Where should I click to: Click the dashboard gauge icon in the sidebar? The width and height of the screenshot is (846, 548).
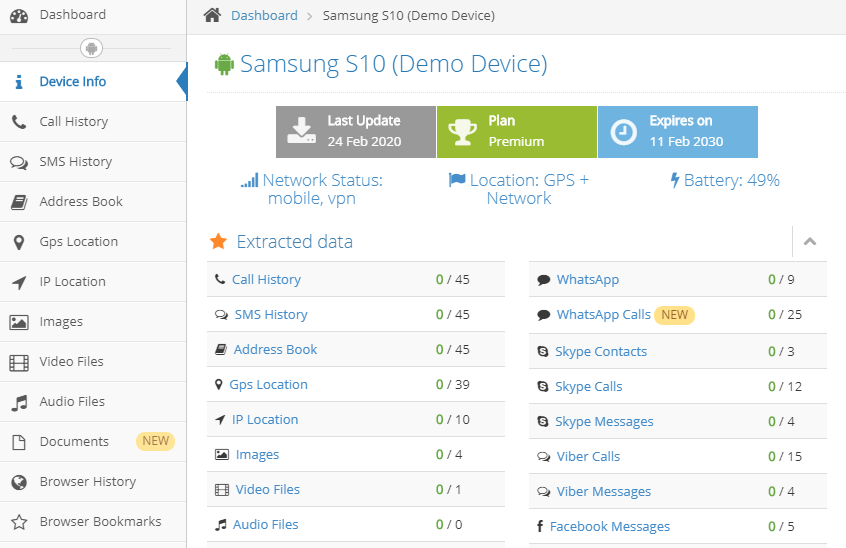pyautogui.click(x=19, y=16)
